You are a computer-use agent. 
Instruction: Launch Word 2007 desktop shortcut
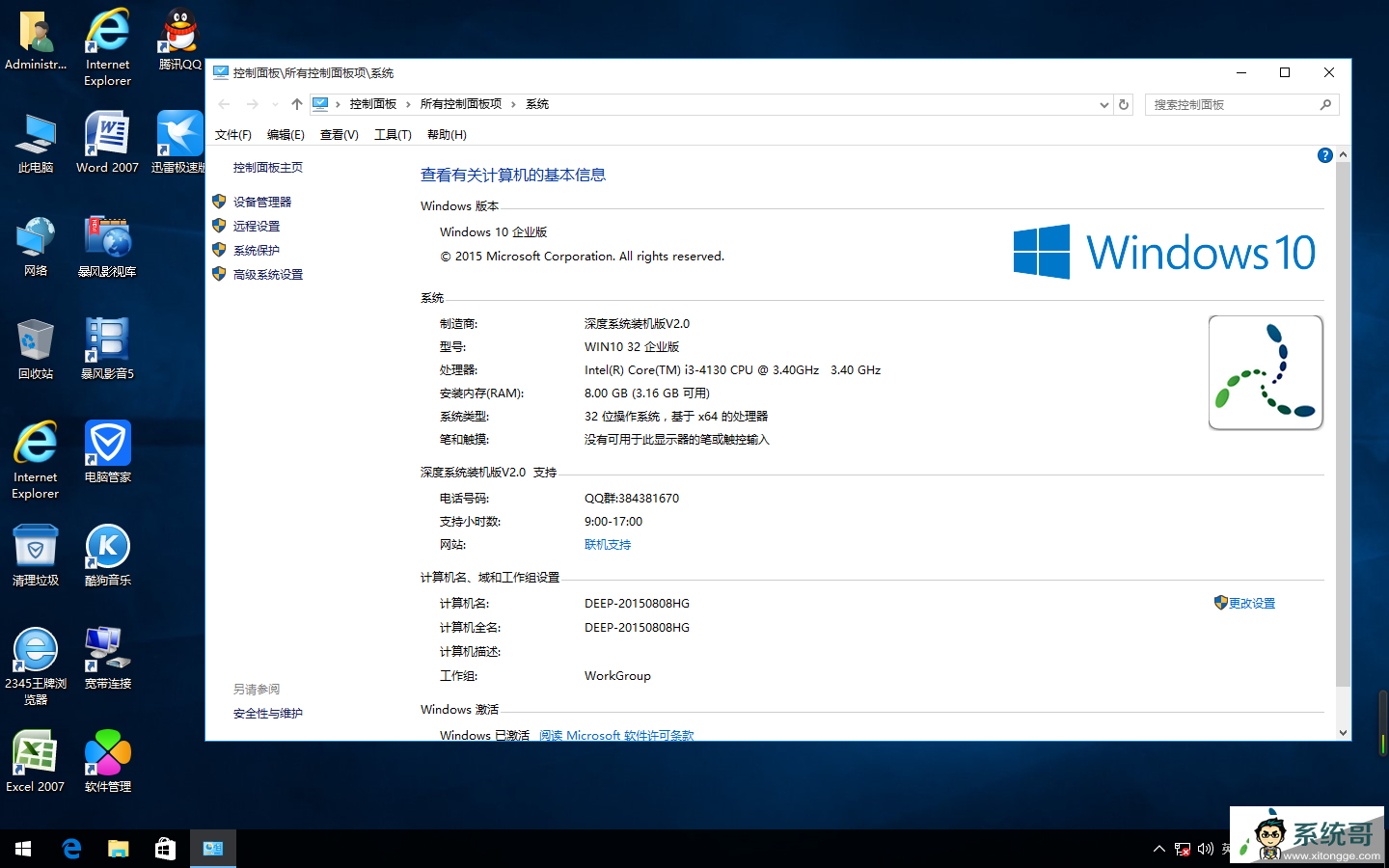107,143
